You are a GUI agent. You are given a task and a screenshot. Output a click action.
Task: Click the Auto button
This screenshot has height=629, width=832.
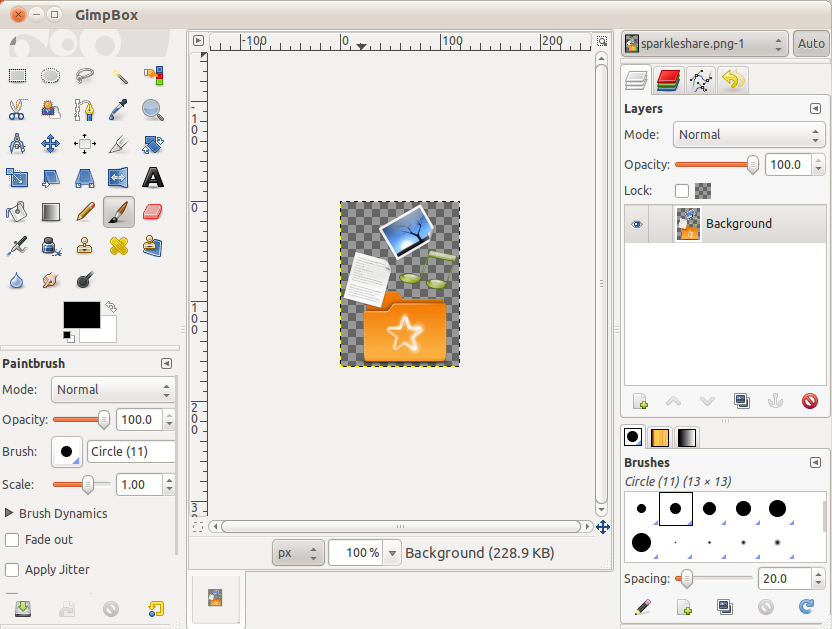pos(810,44)
